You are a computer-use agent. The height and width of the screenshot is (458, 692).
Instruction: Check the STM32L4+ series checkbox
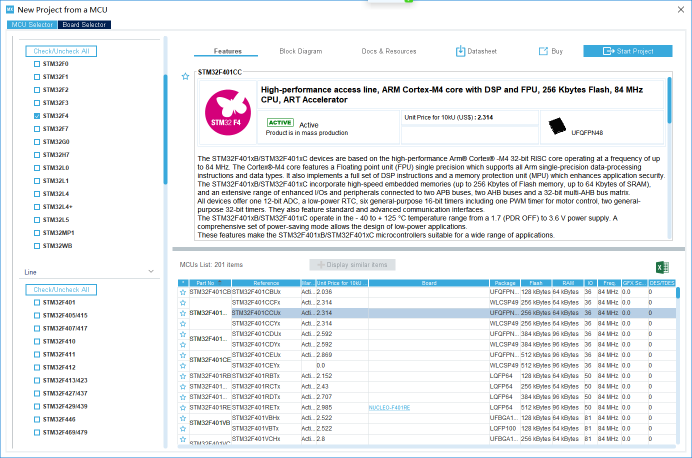(x=37, y=207)
